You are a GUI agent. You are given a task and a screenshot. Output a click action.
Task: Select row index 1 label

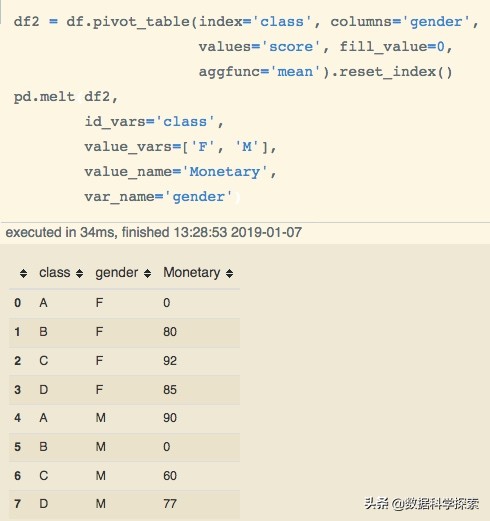[18, 332]
